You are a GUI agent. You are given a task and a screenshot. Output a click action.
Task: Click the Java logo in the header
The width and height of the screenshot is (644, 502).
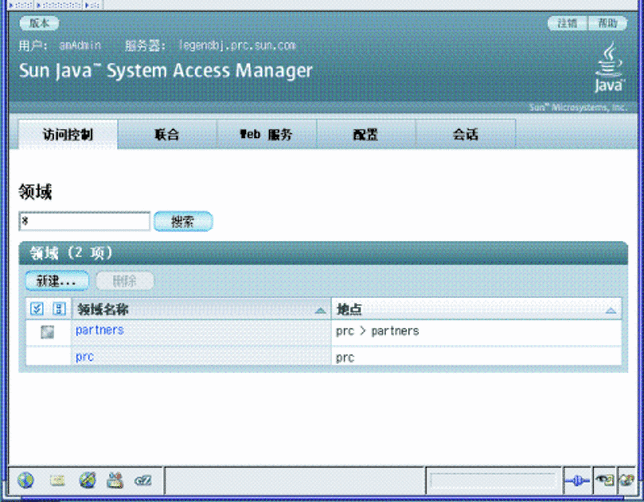(610, 67)
